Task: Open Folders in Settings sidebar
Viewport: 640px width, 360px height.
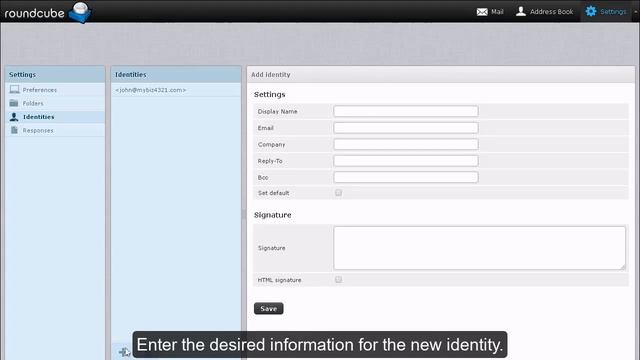Action: pos(55,103)
